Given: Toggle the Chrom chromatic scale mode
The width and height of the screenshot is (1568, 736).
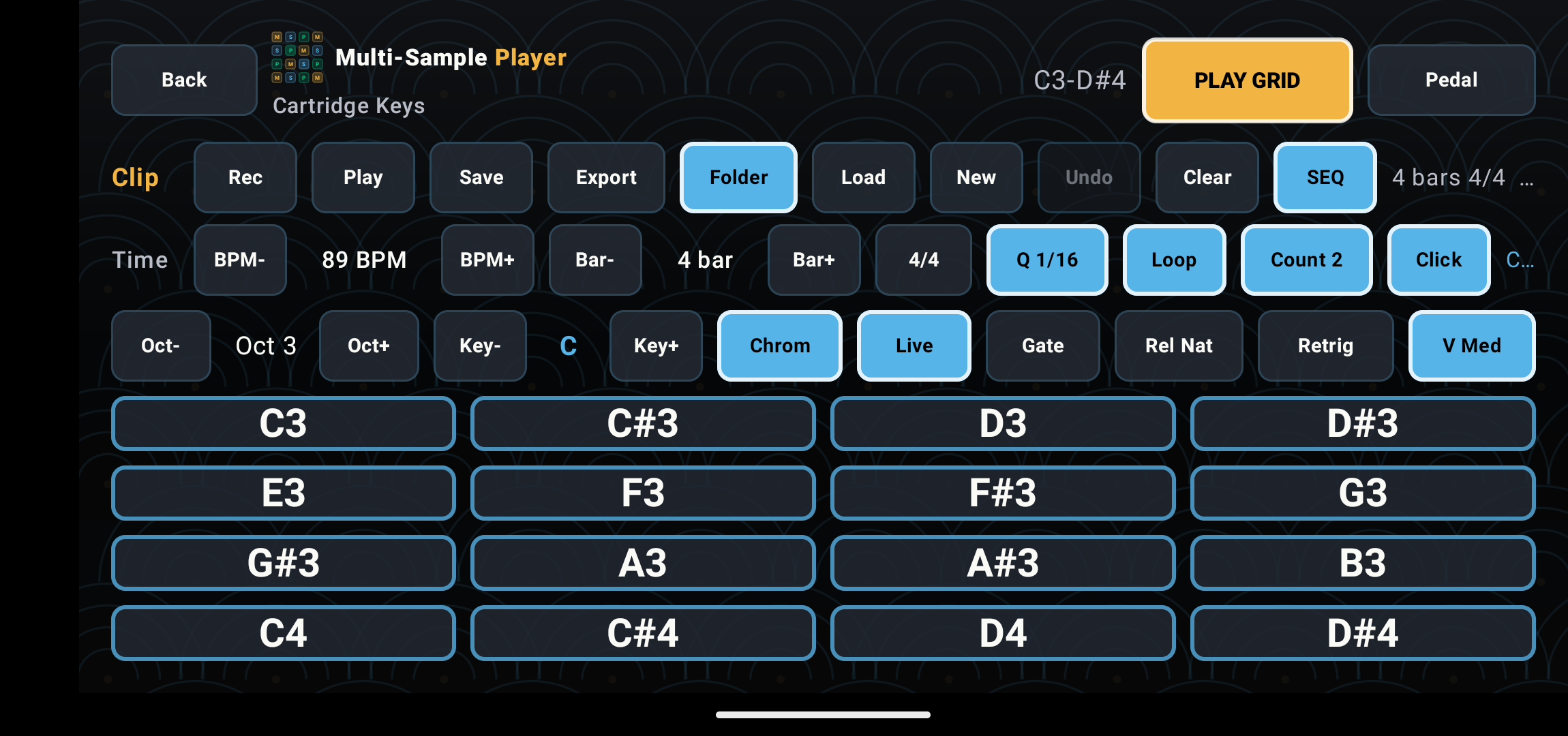Looking at the screenshot, I should tap(780, 346).
